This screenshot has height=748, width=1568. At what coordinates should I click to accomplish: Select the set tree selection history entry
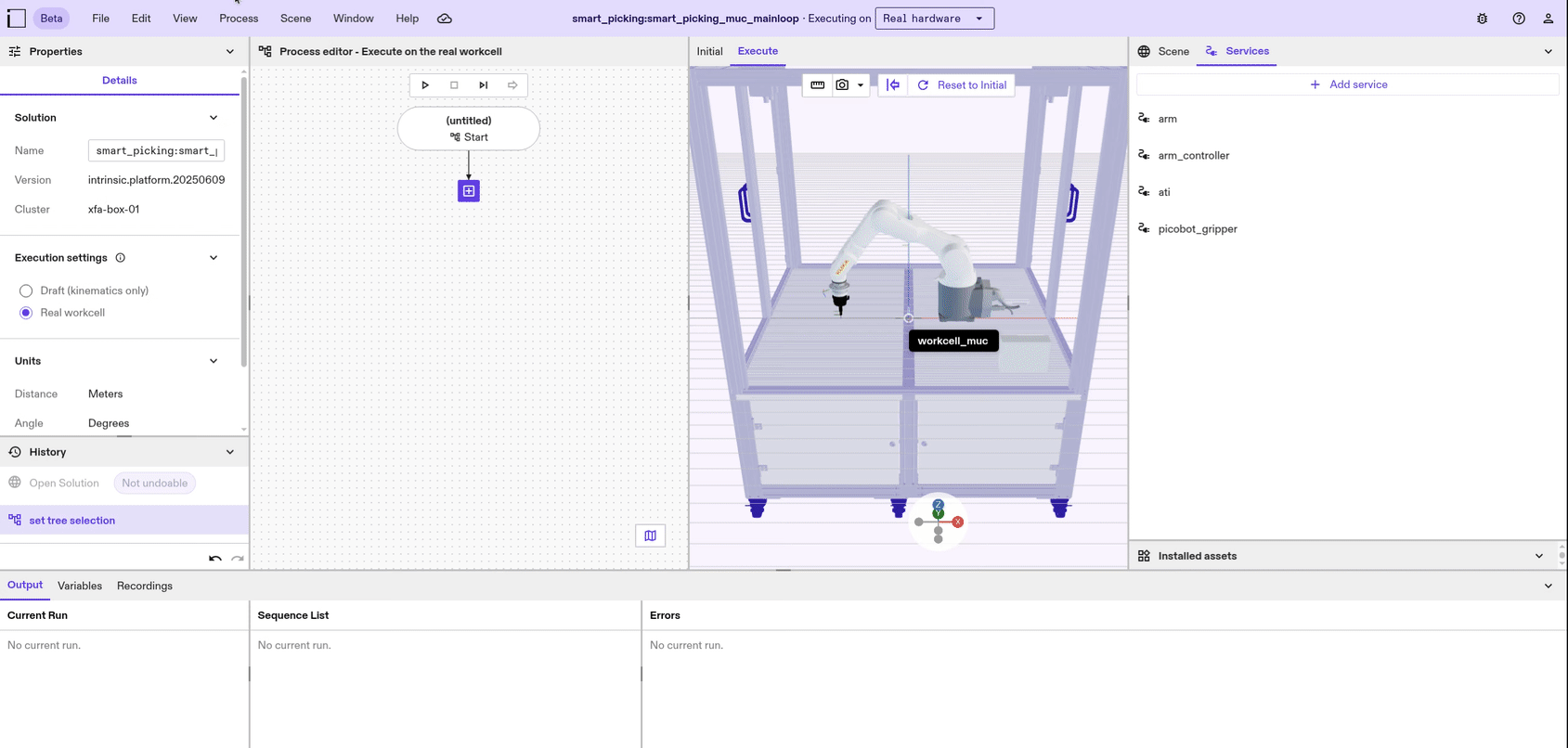[x=124, y=521]
